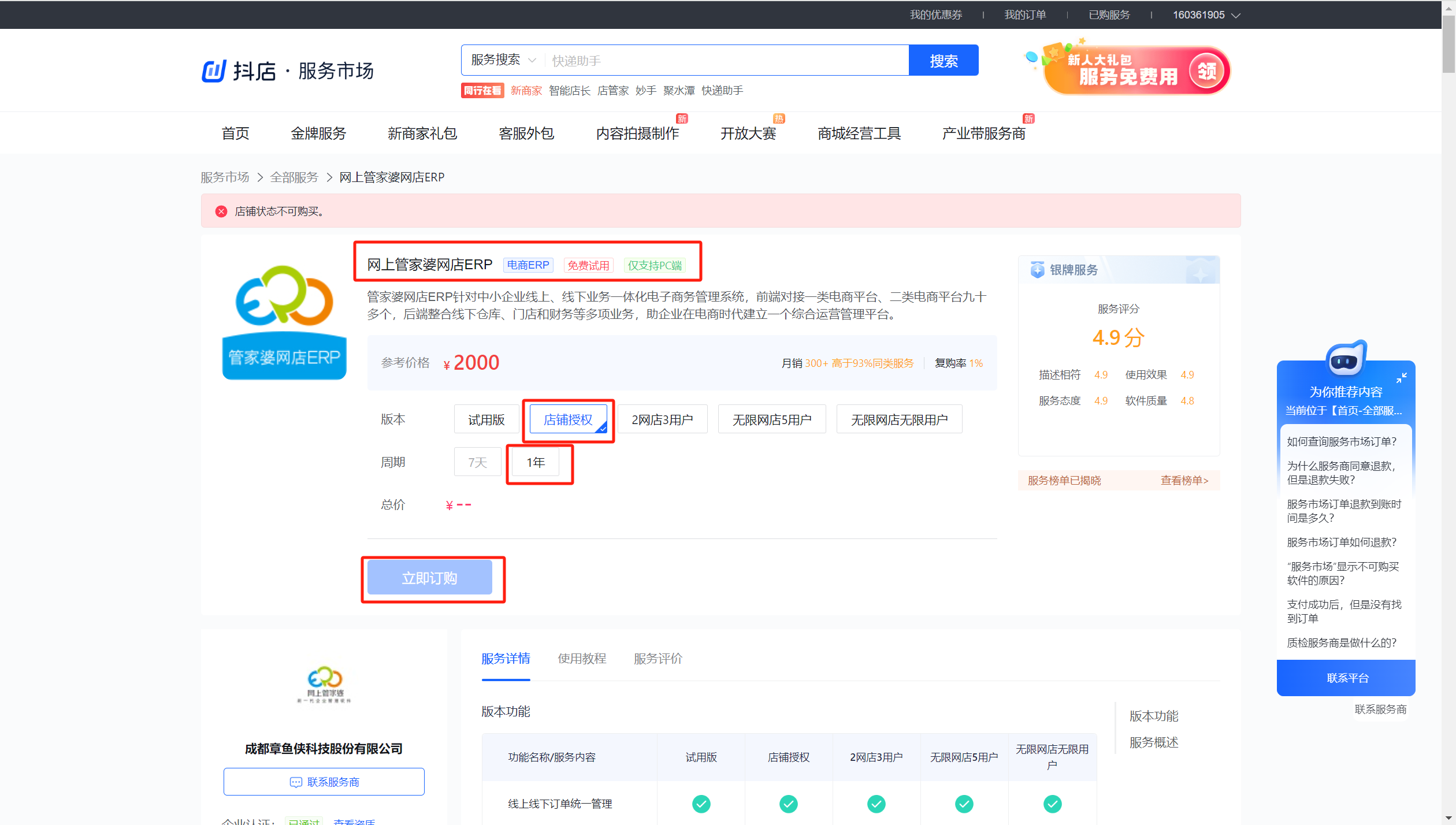This screenshot has height=825, width=1456.
Task: Click the 联系服务商 outlined button
Action: (324, 782)
